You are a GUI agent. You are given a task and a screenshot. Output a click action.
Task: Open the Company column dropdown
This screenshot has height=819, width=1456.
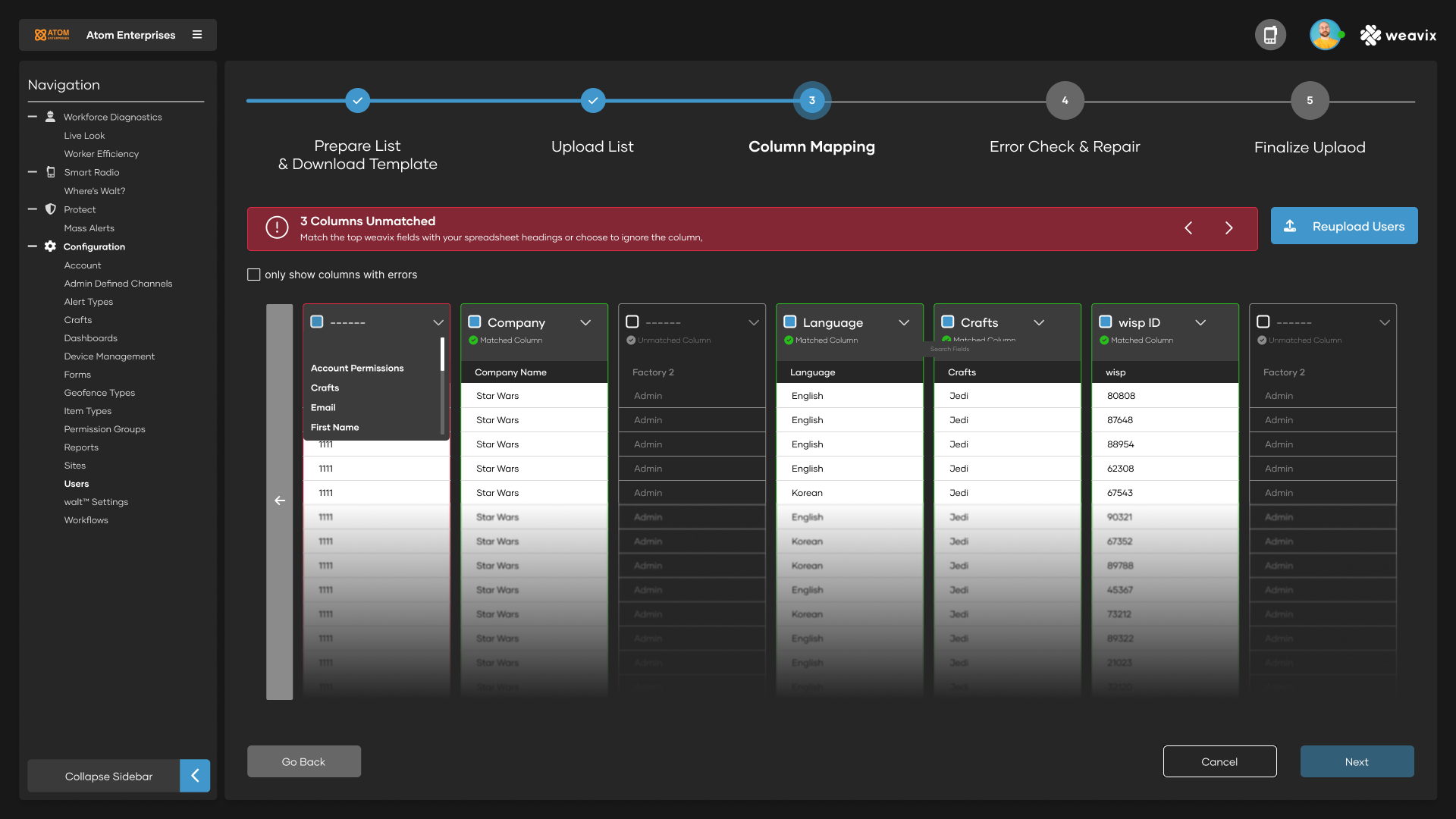pos(585,322)
